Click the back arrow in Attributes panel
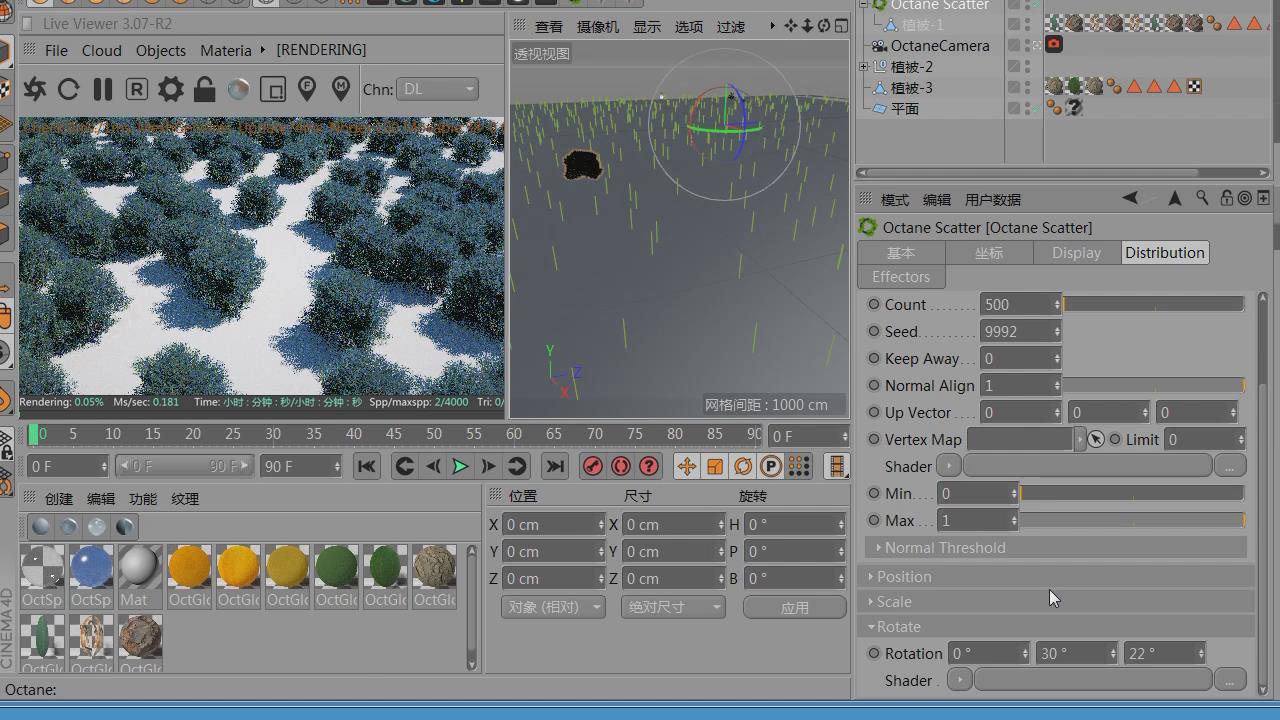Viewport: 1280px width, 720px height. [x=1130, y=198]
